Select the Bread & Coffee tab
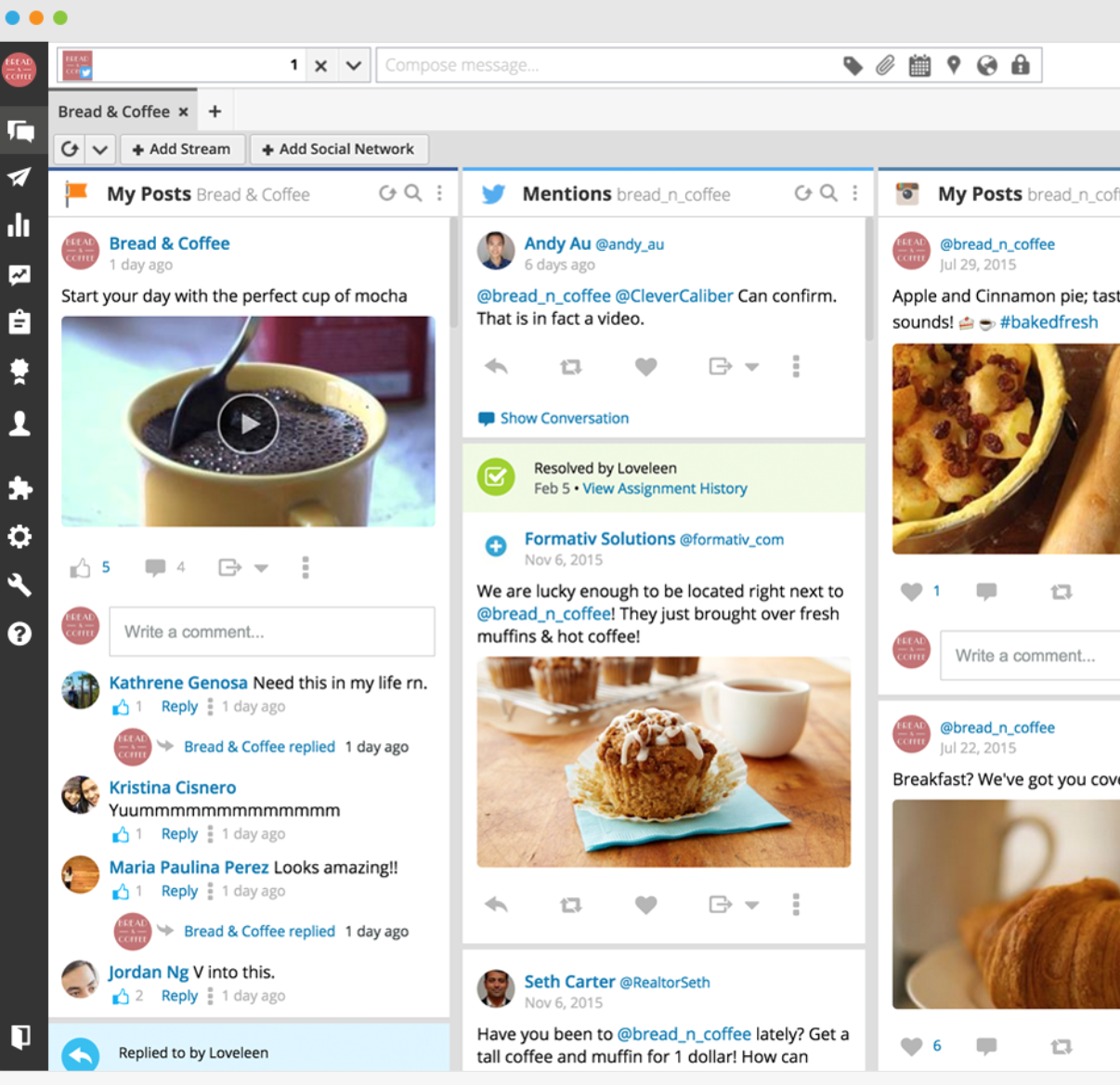 point(113,111)
